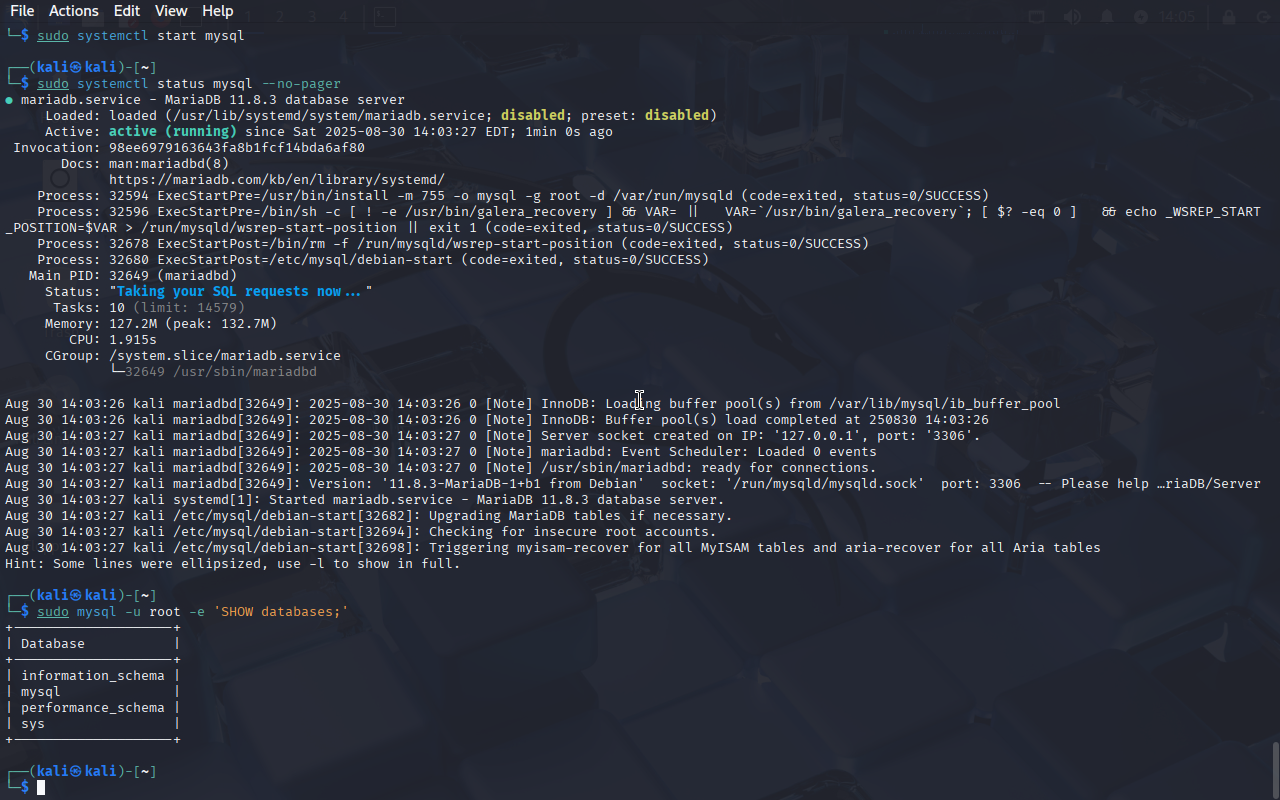The image size is (1280, 800).
Task: Click 'active (running)' status text
Action: coord(173,132)
